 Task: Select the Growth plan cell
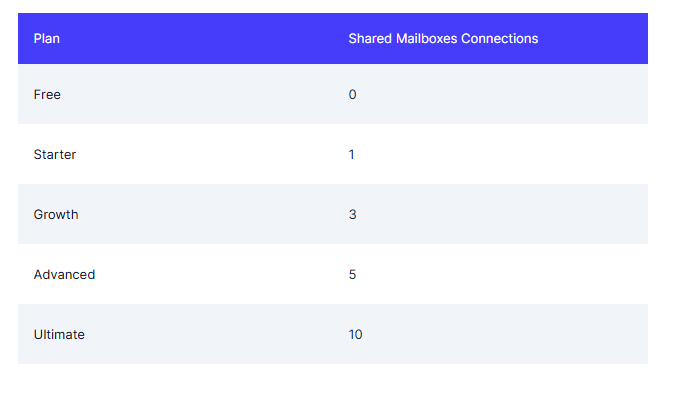coord(175,214)
